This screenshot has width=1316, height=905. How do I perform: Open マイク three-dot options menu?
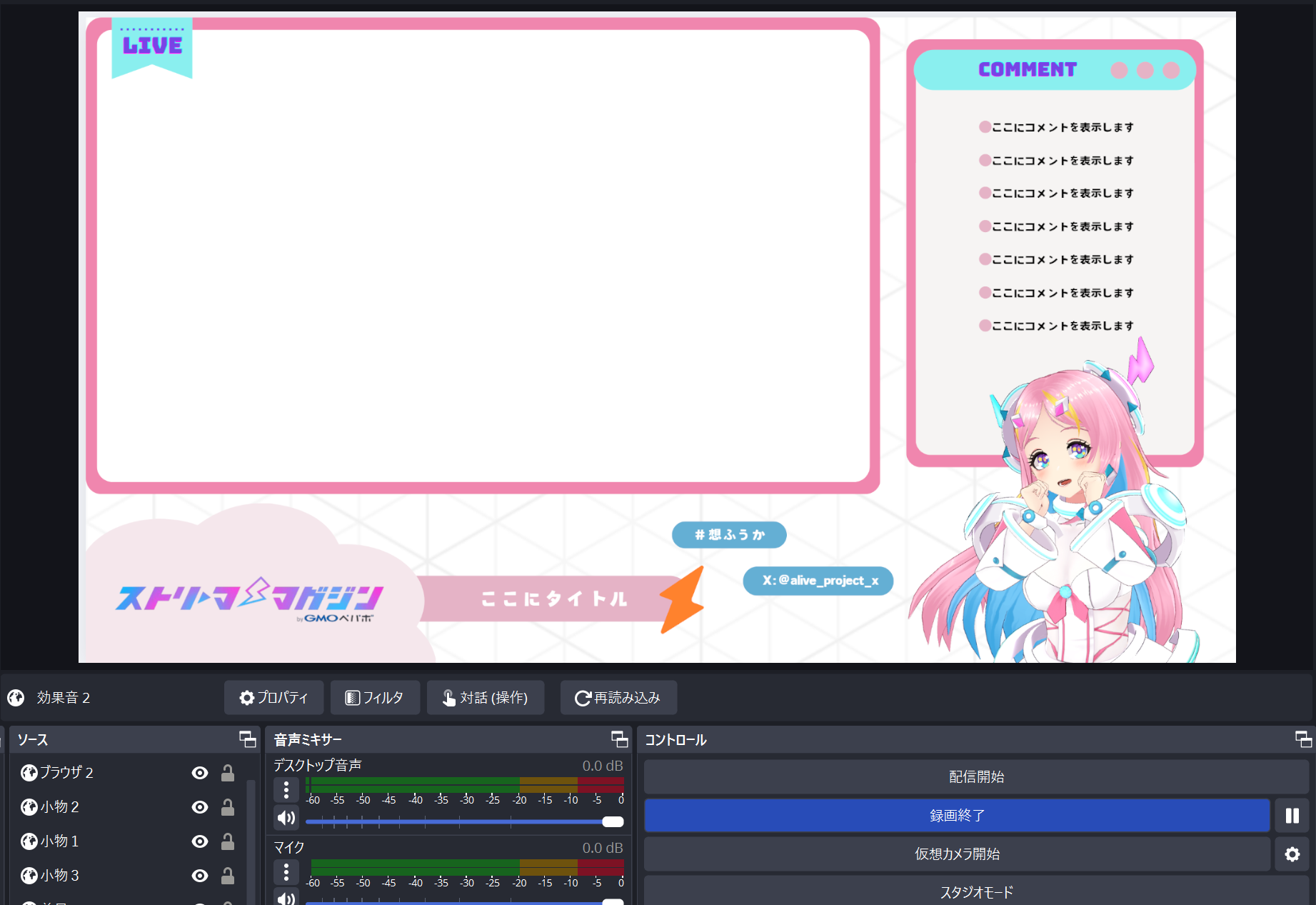pyautogui.click(x=286, y=872)
